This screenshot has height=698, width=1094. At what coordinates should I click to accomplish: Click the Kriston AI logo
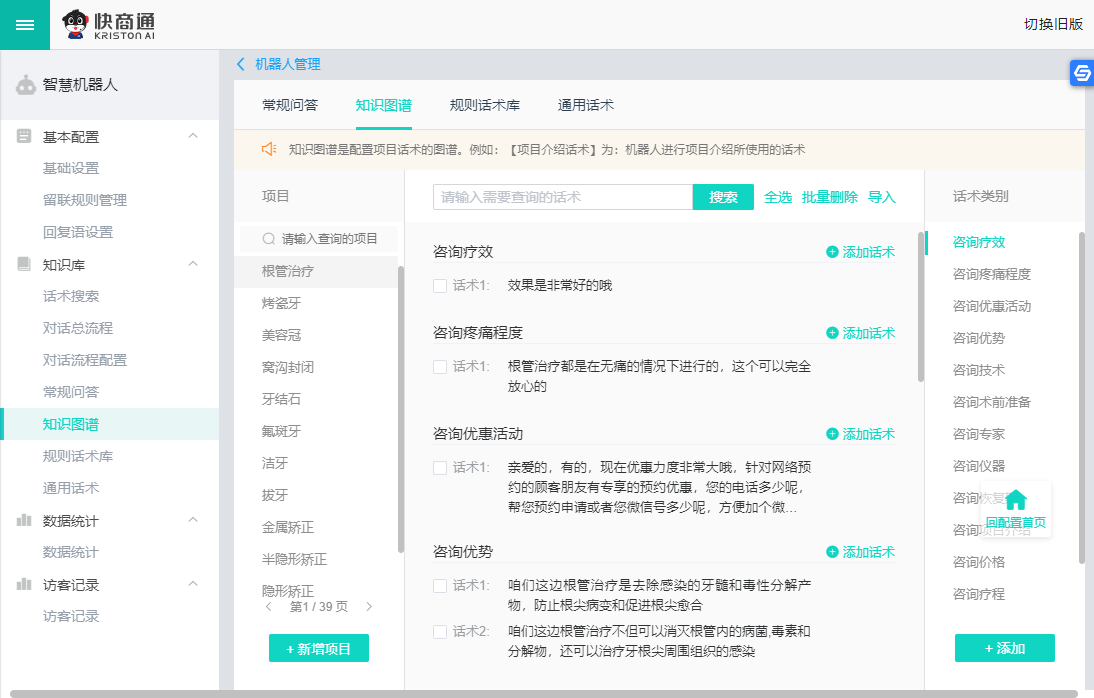point(108,25)
